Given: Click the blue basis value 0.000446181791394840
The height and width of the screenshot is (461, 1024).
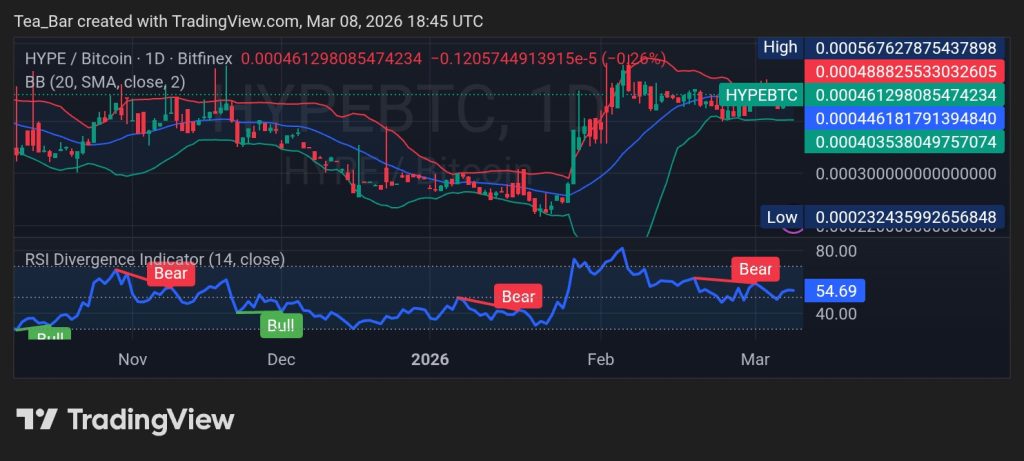Looking at the screenshot, I should point(905,118).
